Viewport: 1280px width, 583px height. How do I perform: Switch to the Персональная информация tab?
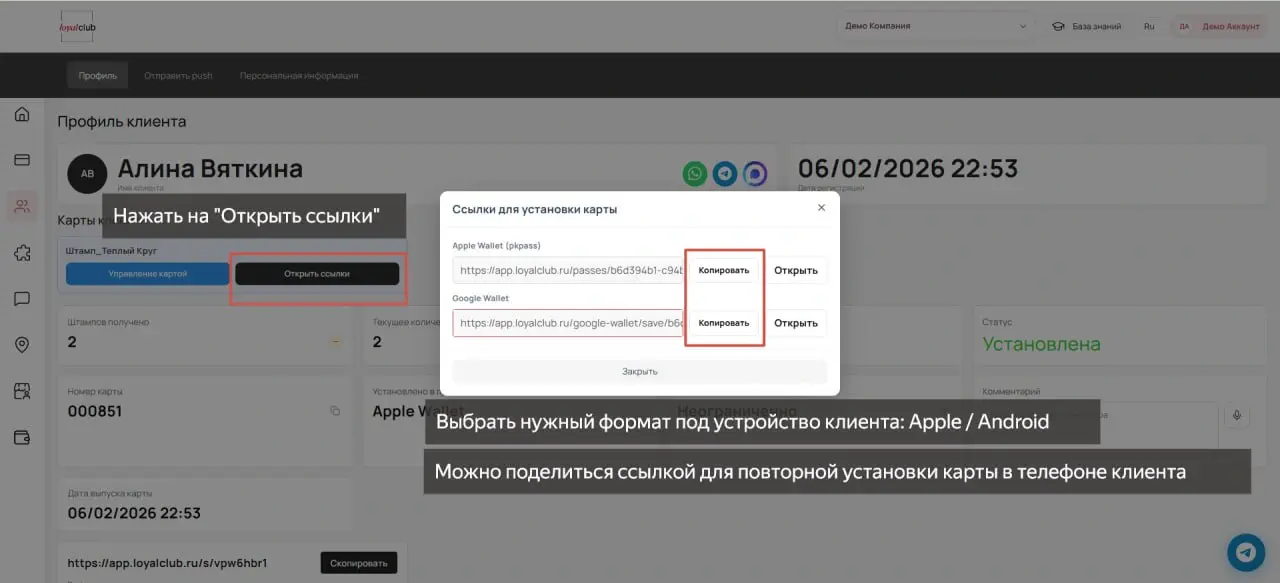tap(299, 75)
